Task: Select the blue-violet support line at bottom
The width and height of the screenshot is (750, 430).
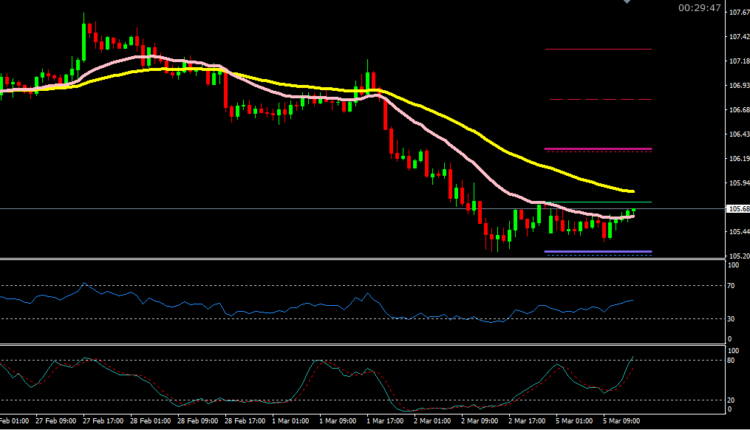Action: coord(597,251)
